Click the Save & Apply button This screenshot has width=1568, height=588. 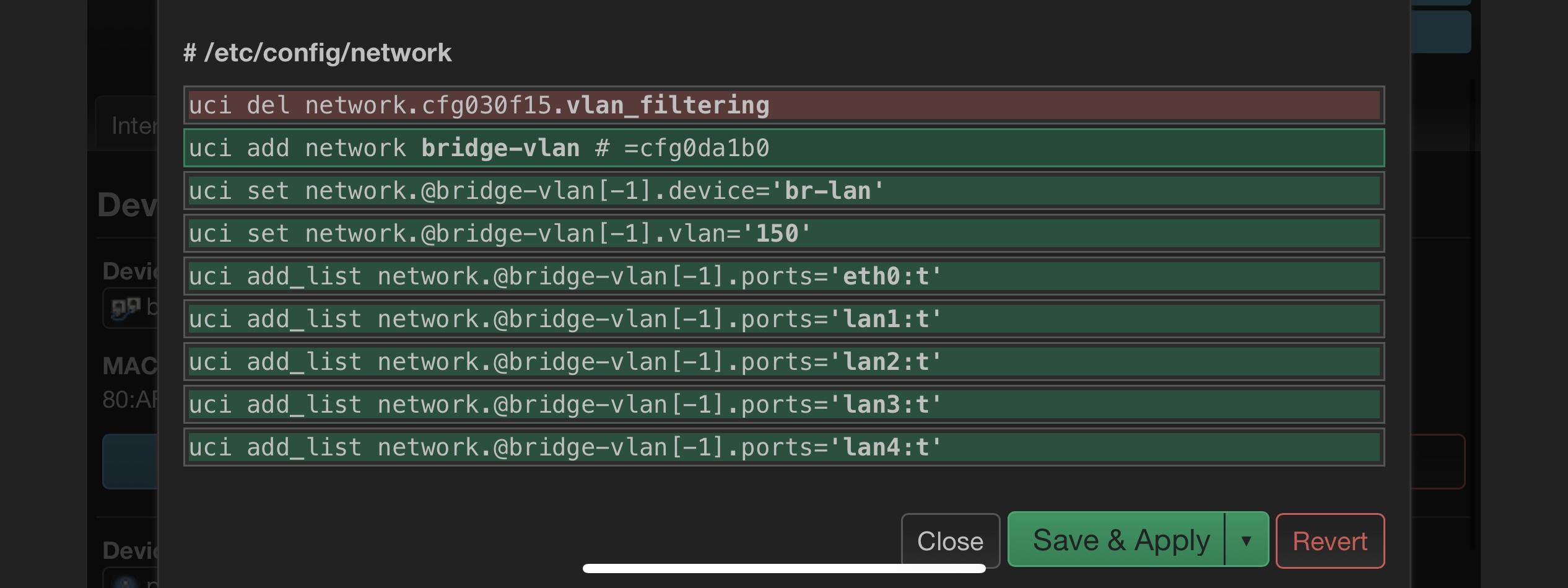tap(1117, 540)
